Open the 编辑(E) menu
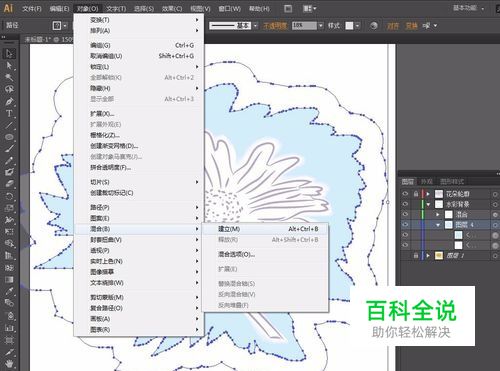This screenshot has width=500, height=371. tap(59, 9)
